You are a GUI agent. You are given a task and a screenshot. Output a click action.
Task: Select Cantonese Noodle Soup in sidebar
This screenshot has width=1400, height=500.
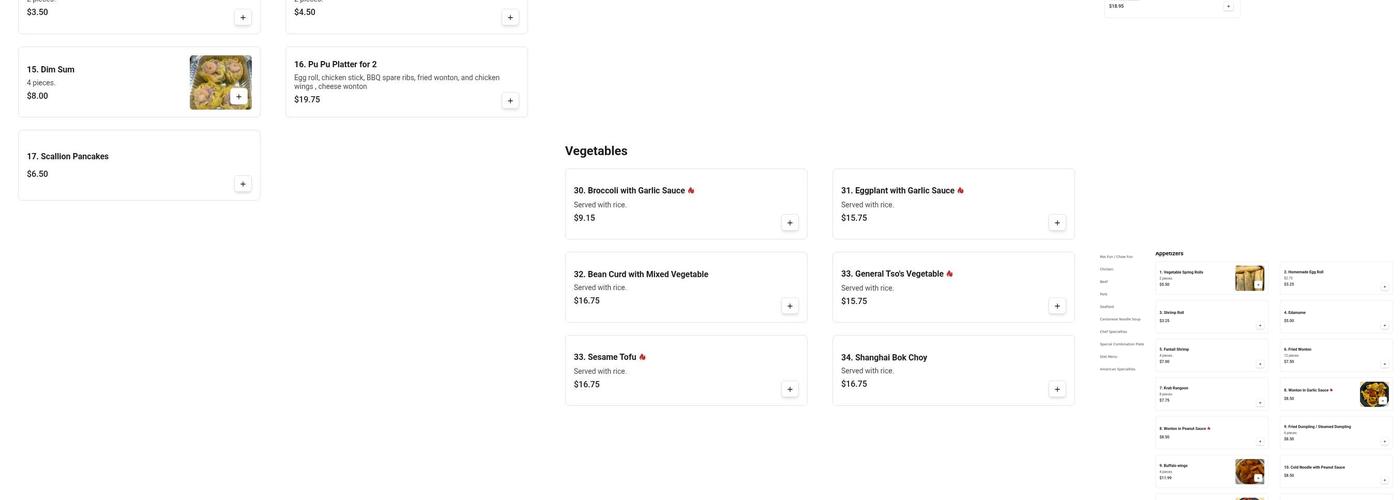click(x=1120, y=319)
